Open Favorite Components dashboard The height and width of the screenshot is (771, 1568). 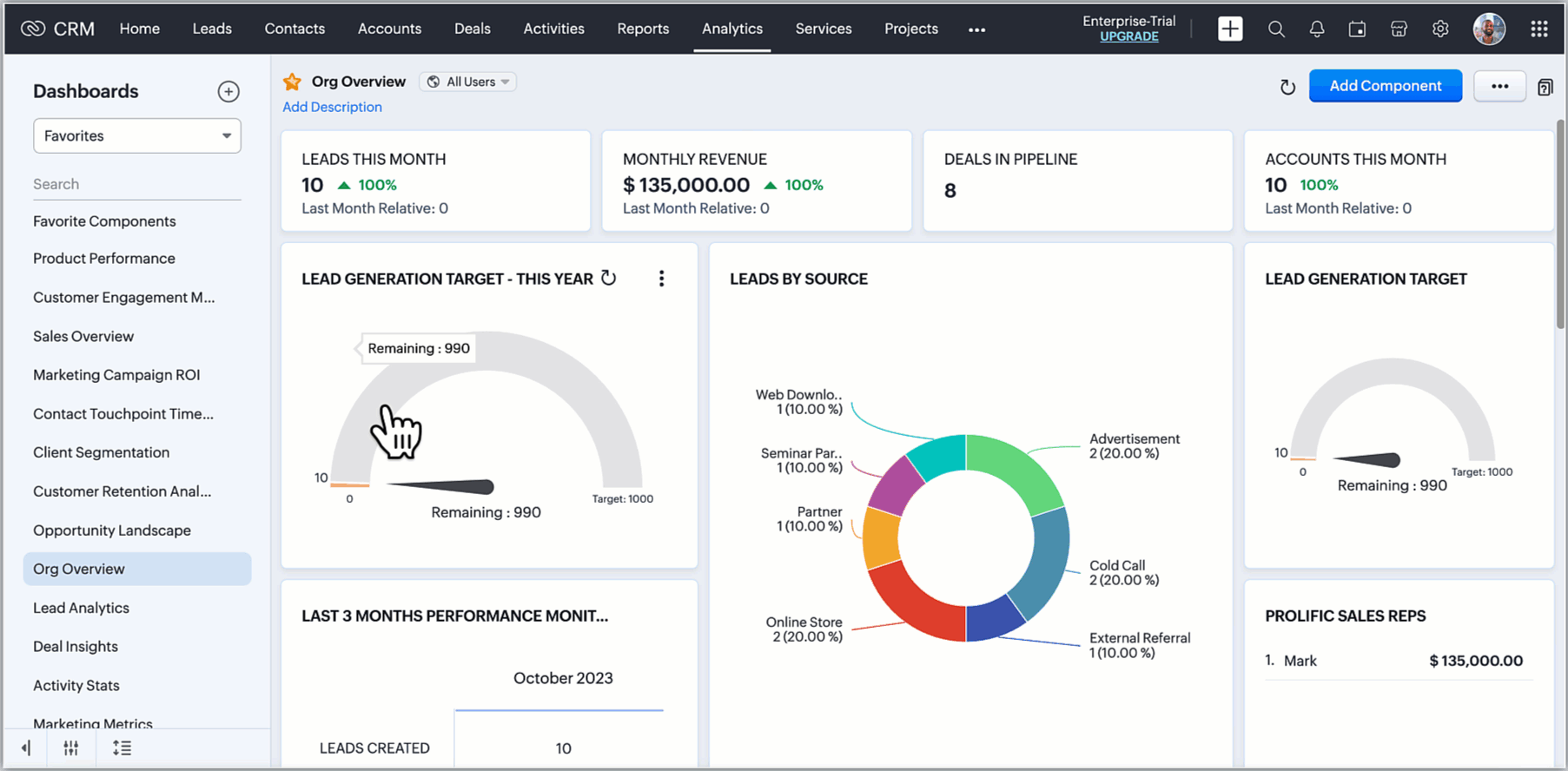click(104, 221)
